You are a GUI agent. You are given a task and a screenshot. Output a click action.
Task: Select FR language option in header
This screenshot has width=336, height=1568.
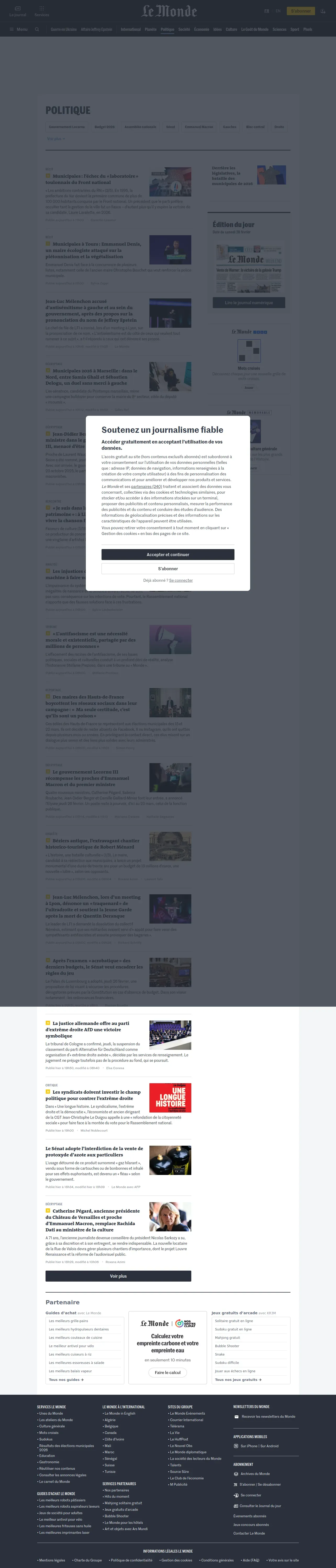(x=266, y=11)
